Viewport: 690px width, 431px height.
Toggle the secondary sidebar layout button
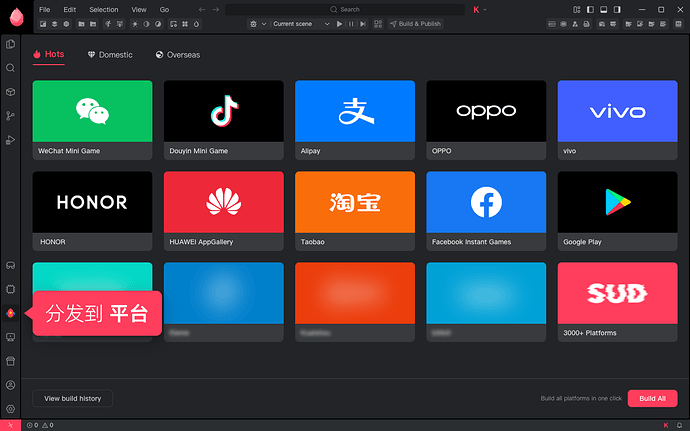(x=617, y=10)
